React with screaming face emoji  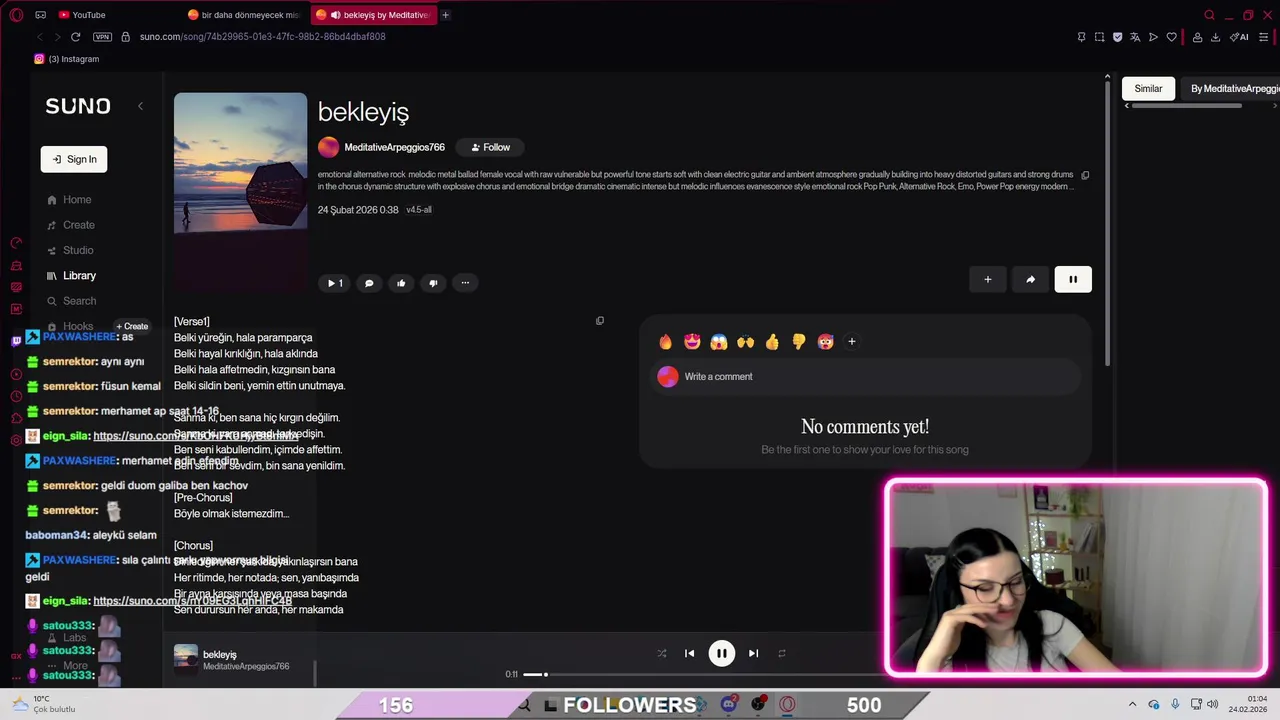click(719, 342)
